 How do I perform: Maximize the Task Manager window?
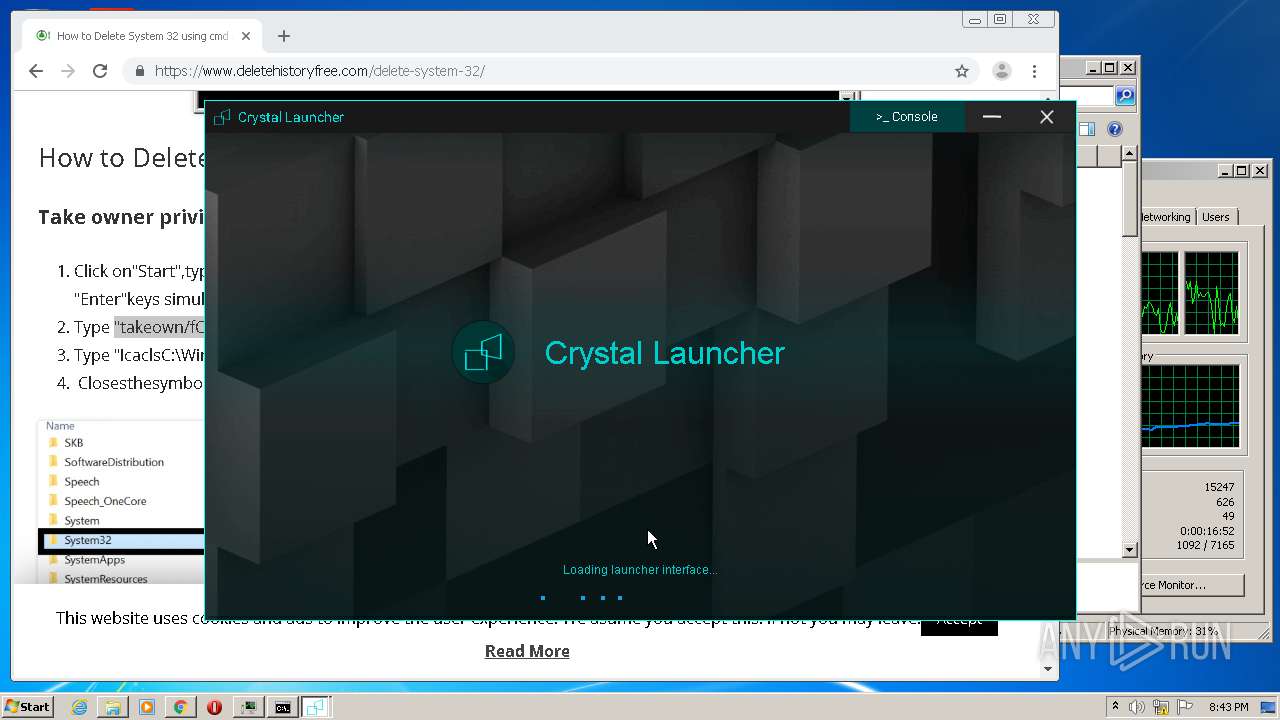1241,171
